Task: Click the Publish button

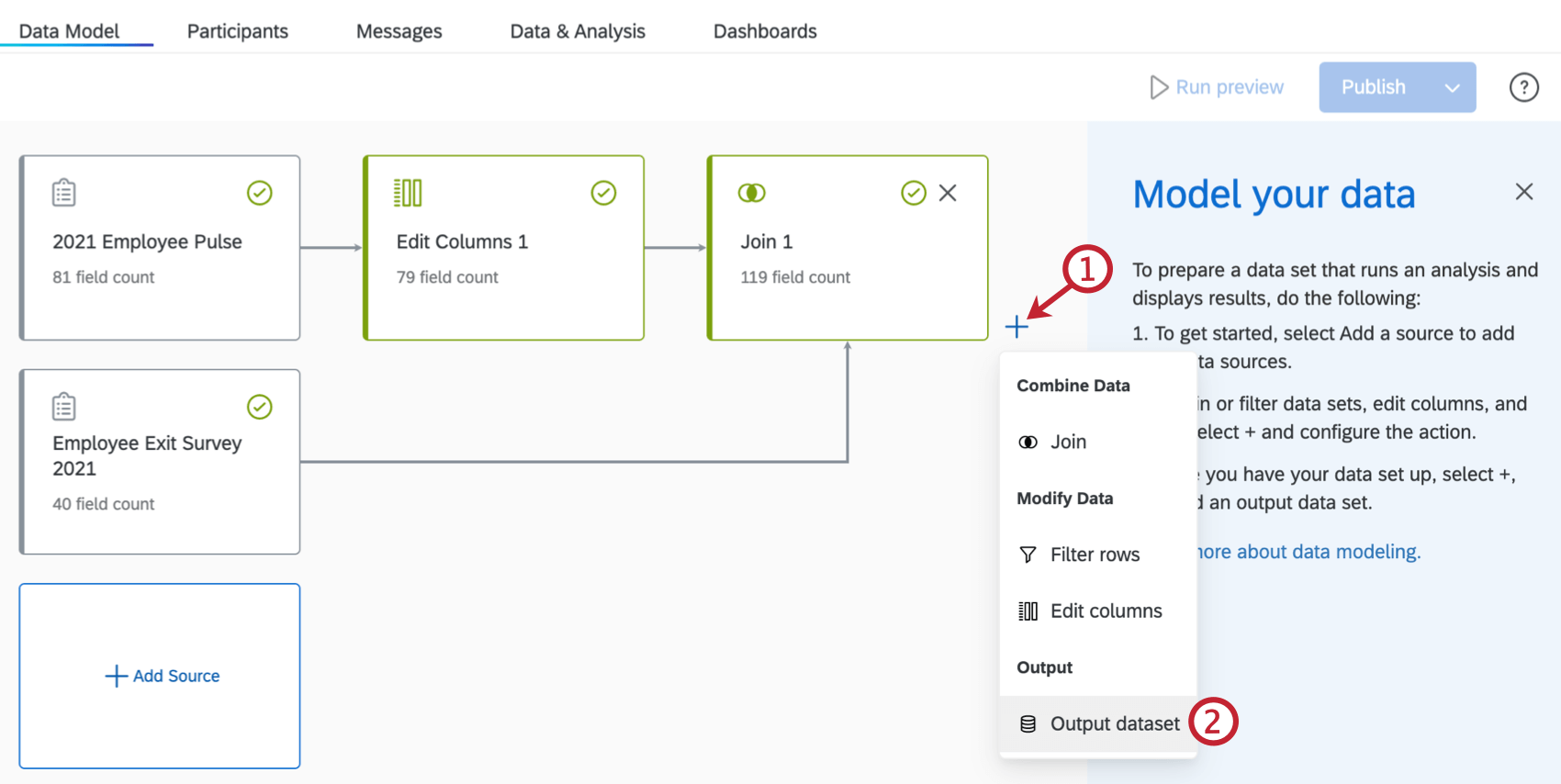Action: coord(1374,87)
